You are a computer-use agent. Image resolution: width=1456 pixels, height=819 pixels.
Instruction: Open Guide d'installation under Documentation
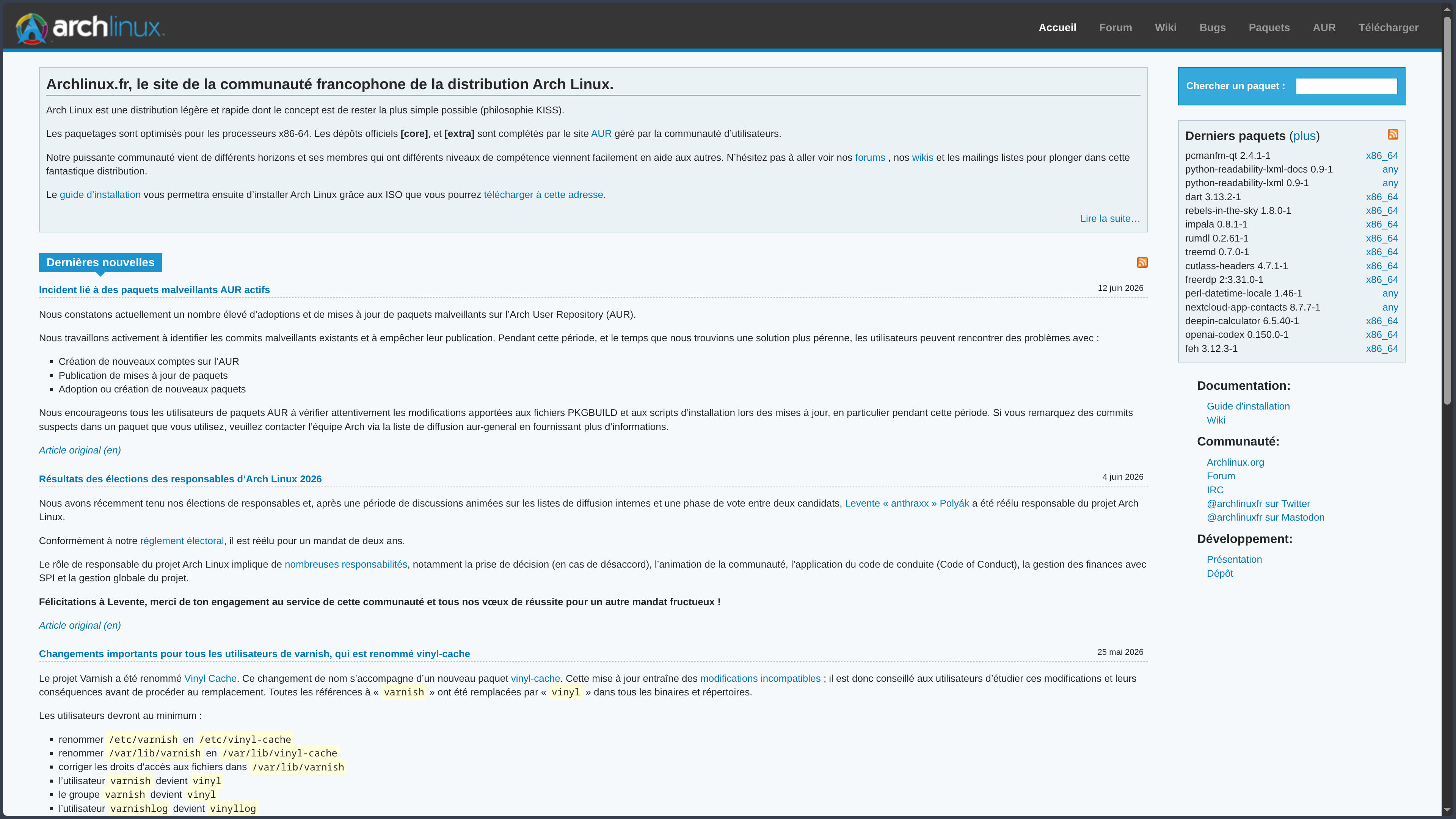[1248, 406]
